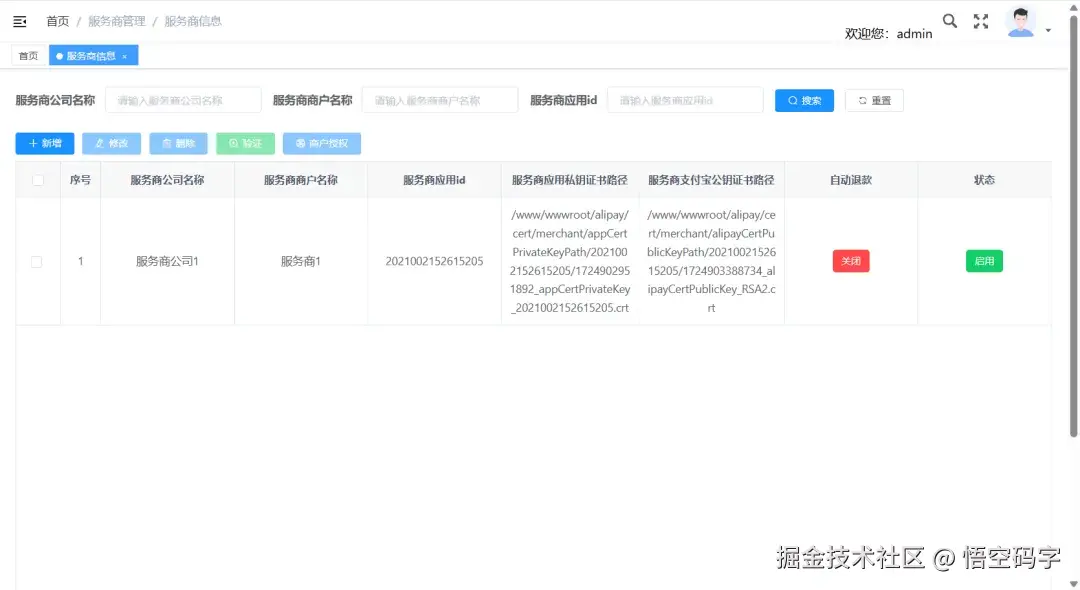Check the checkbox for 服务商公司1 row

tap(37, 261)
